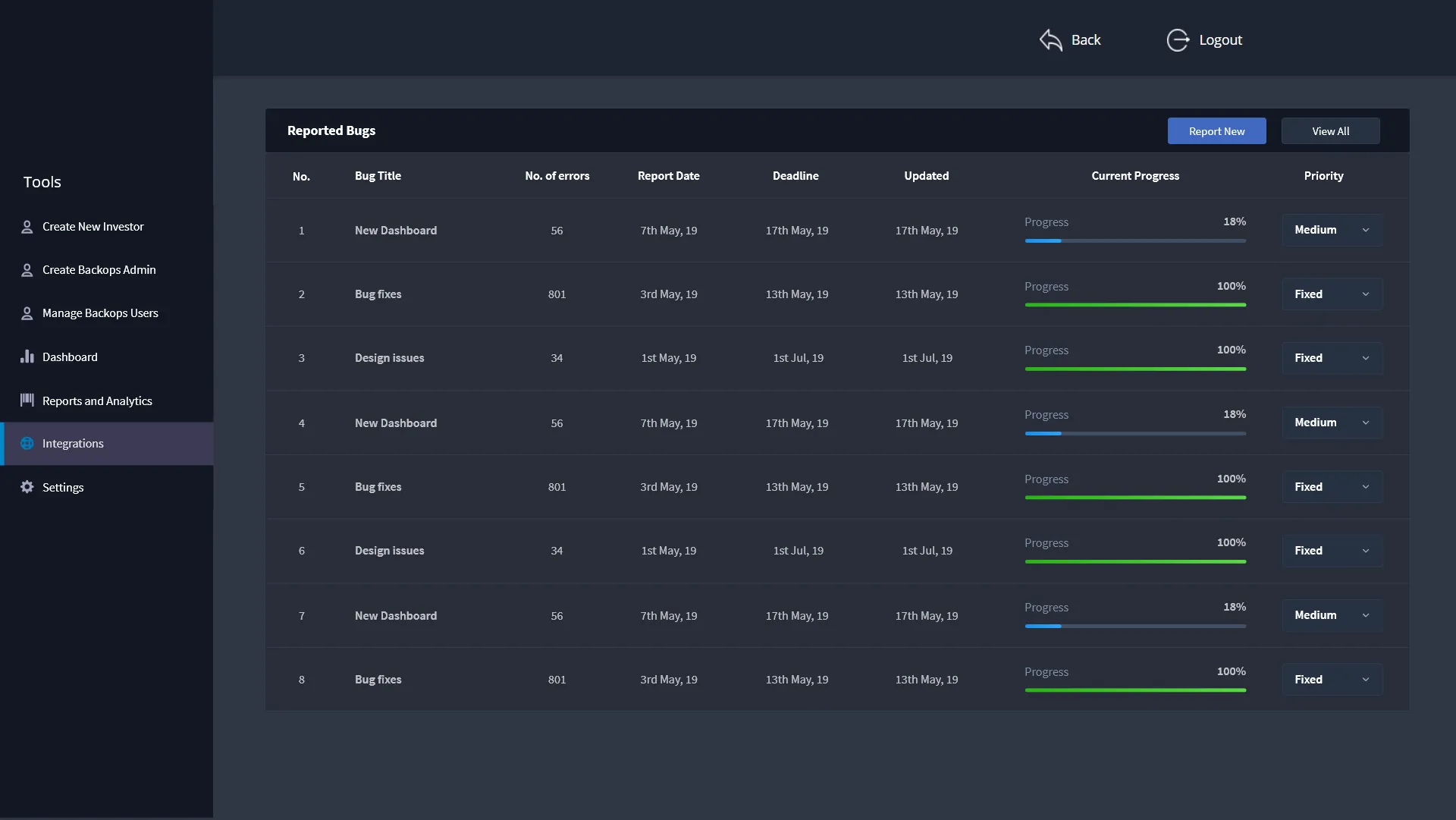The image size is (1456, 820).
Task: Click the Create New Investor user icon
Action: 27,227
